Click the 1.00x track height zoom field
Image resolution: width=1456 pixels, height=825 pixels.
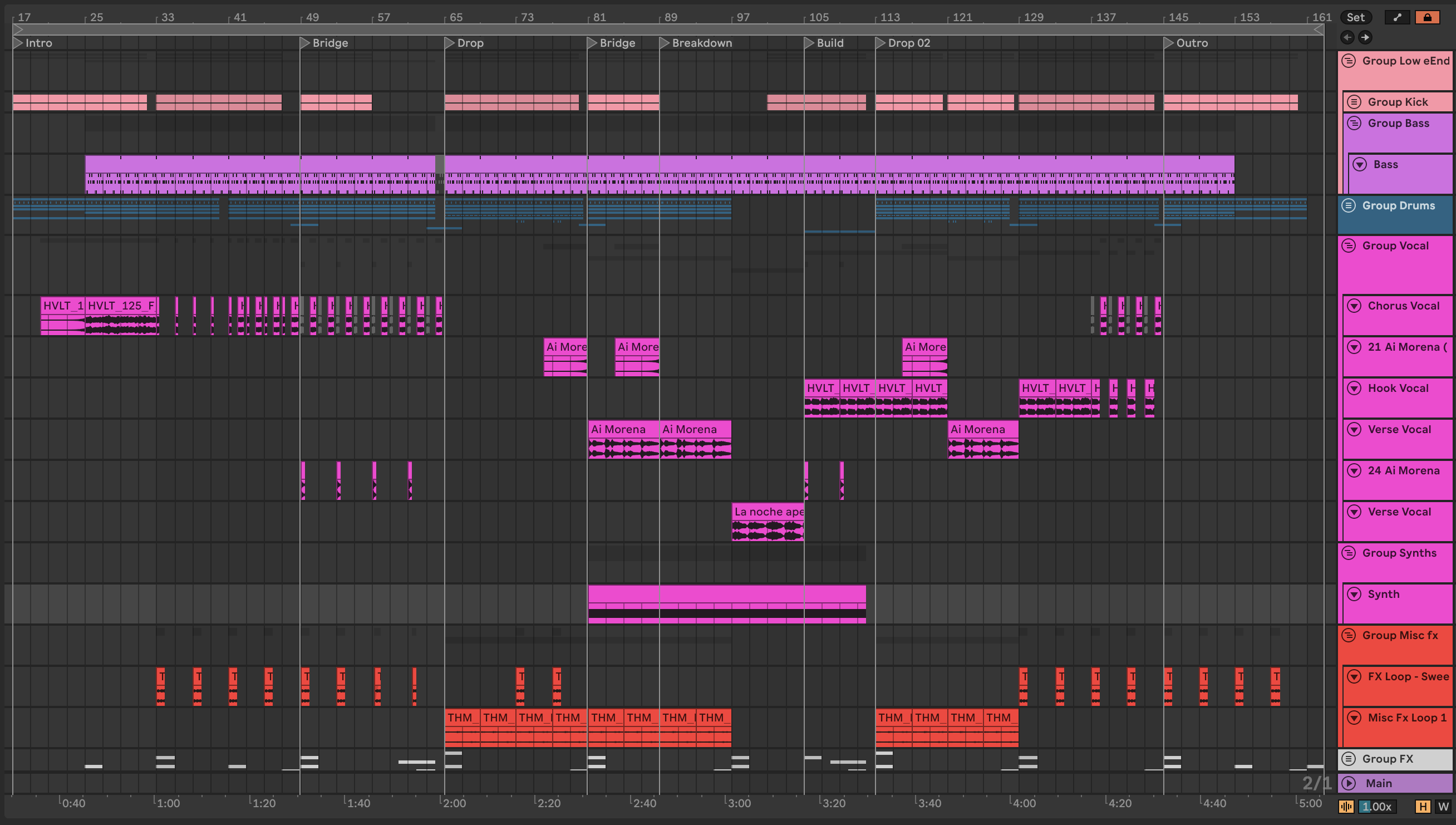[1376, 806]
